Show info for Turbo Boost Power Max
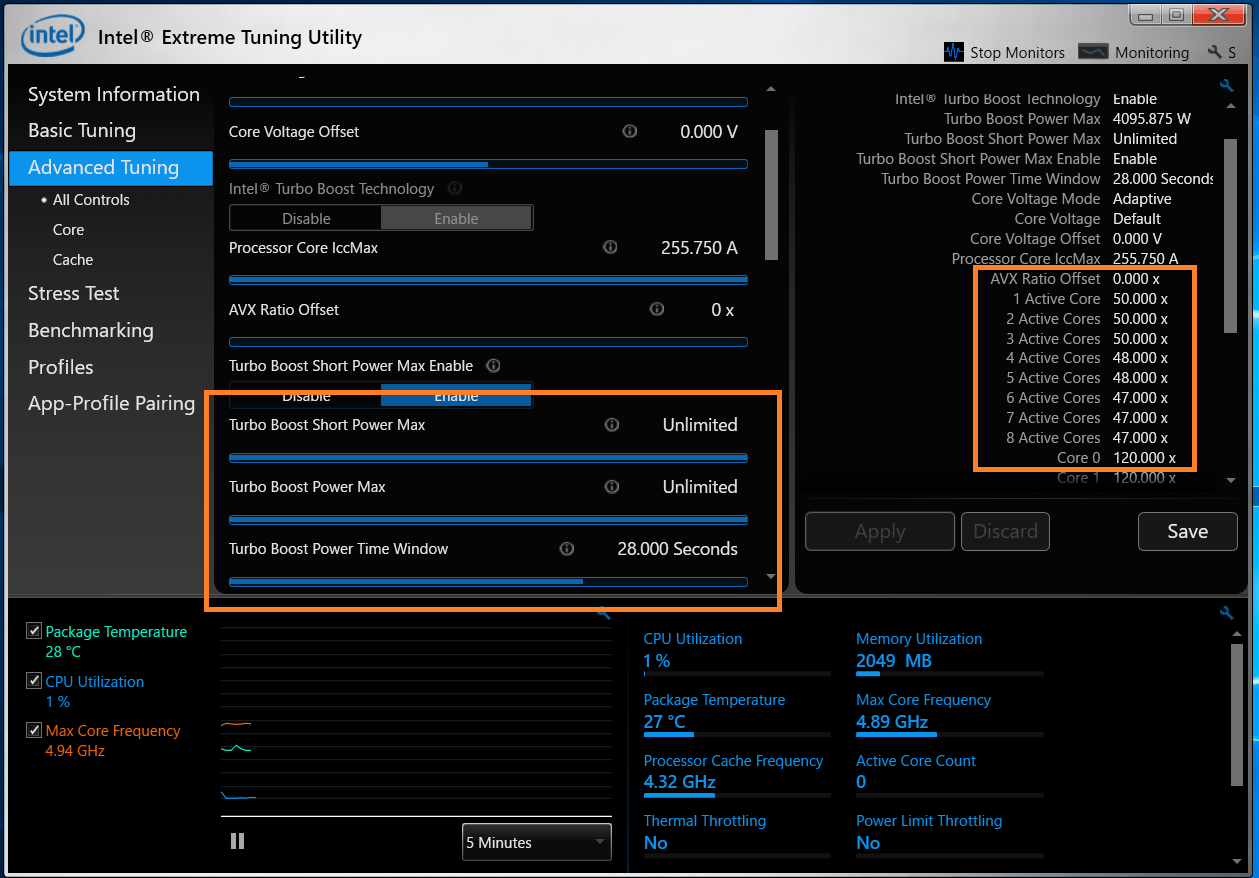 click(x=612, y=487)
